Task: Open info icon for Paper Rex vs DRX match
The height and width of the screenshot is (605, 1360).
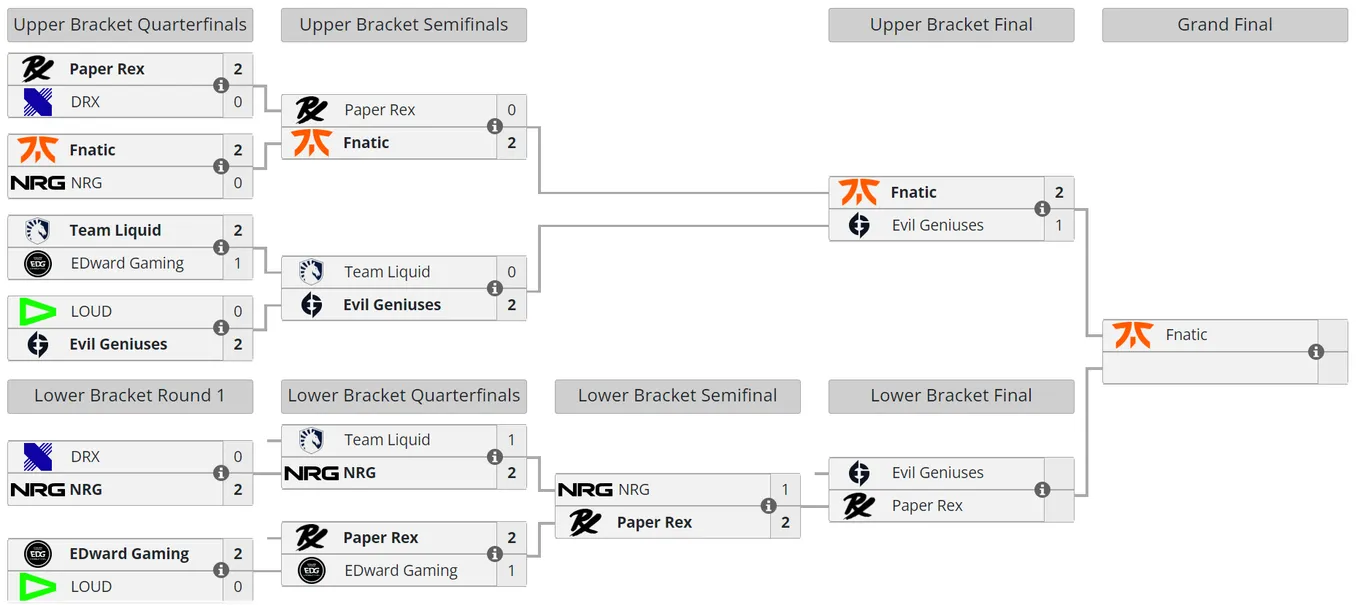Action: coord(221,85)
